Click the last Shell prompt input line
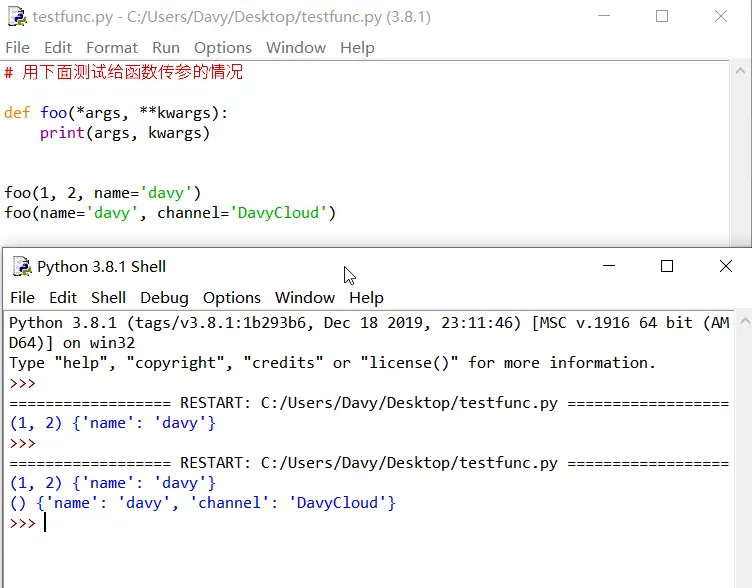Image resolution: width=752 pixels, height=588 pixels. tap(29, 523)
